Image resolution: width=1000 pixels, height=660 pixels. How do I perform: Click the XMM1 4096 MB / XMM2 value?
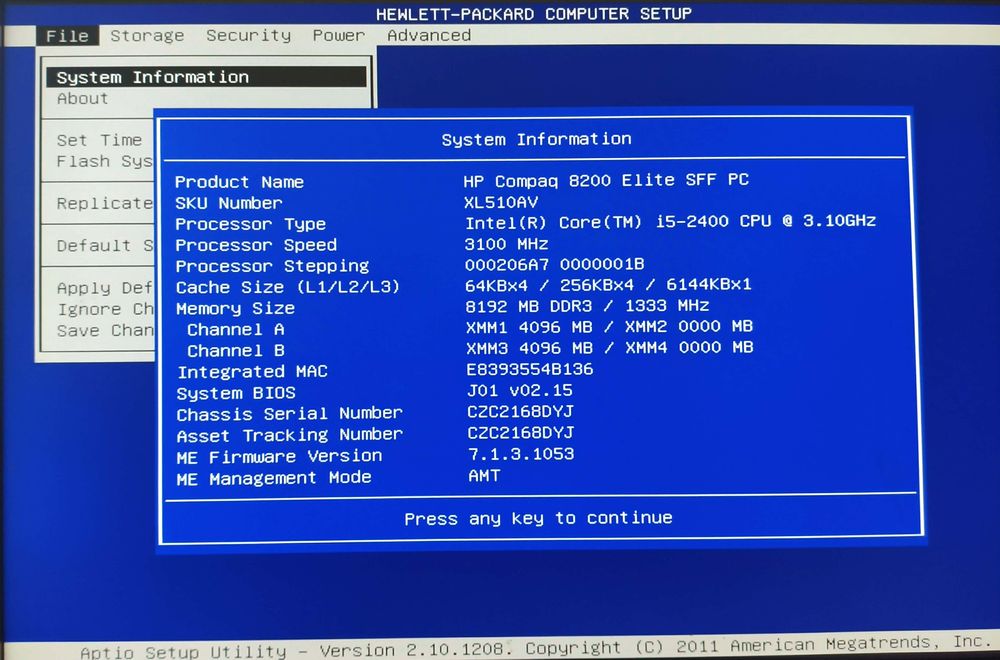pos(610,327)
